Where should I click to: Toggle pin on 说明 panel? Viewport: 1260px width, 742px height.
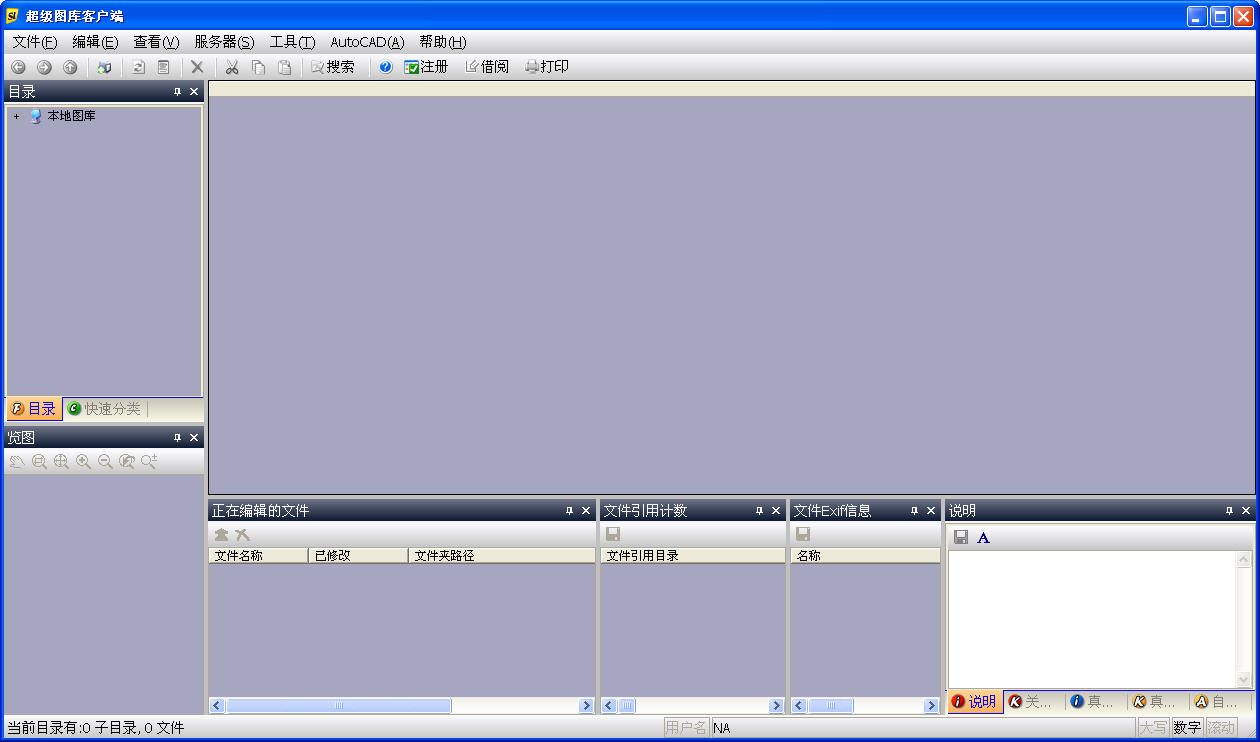1229,511
